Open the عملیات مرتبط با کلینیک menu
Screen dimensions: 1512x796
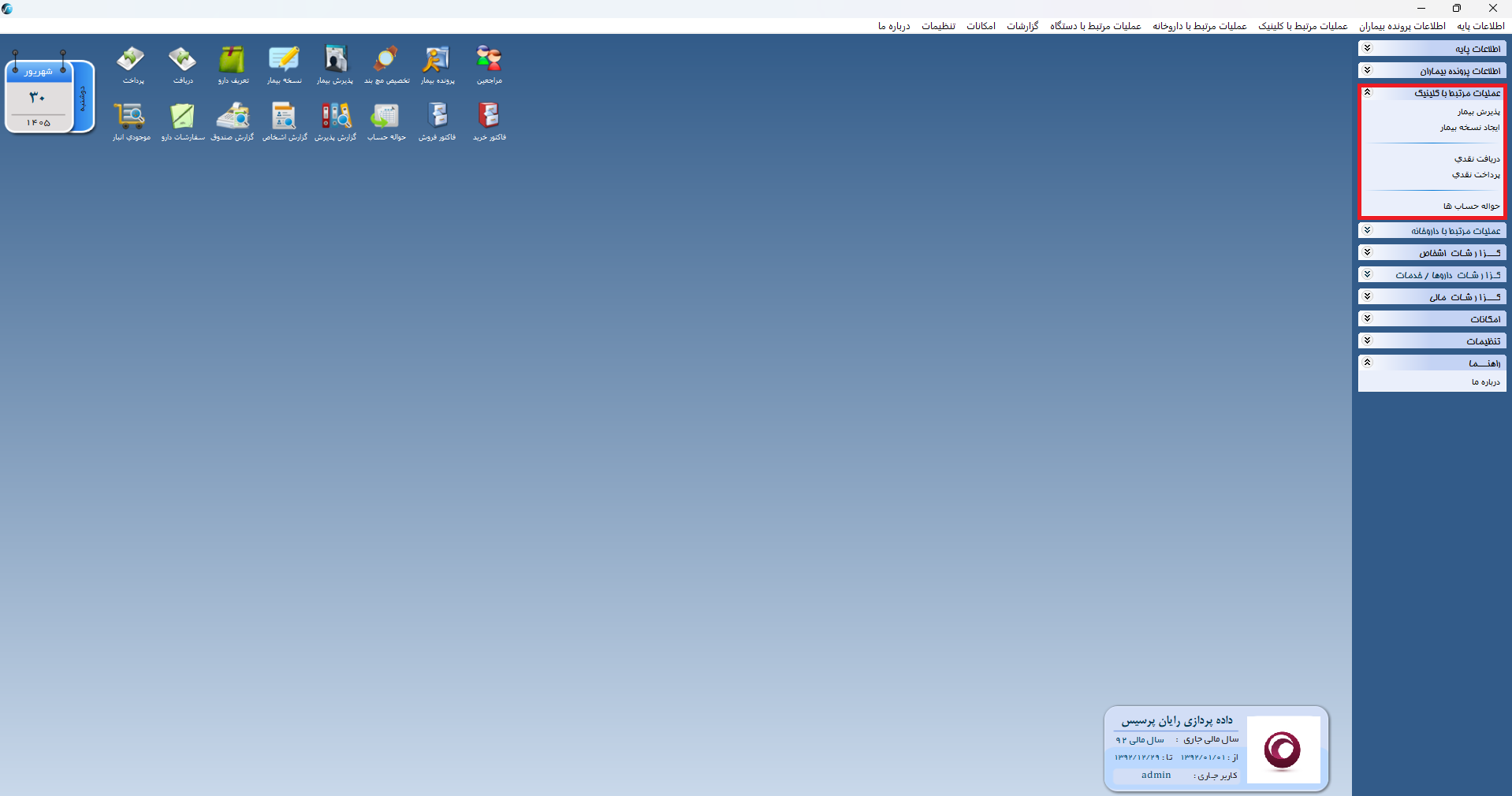(1302, 26)
